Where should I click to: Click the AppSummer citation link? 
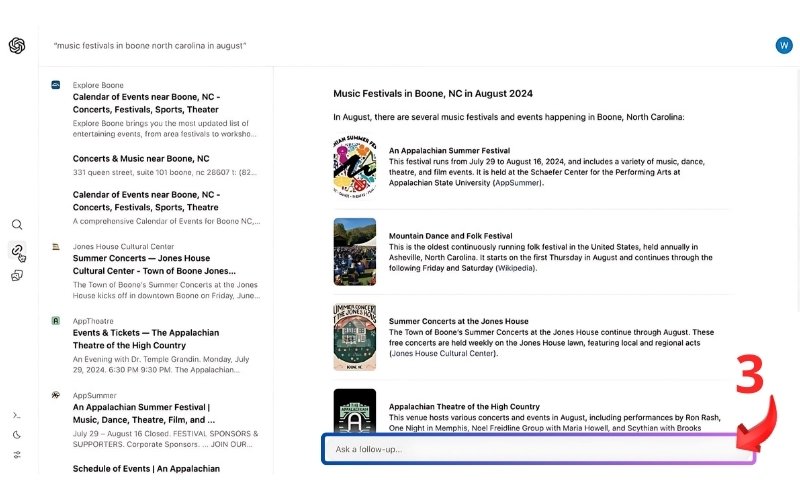[x=517, y=183]
